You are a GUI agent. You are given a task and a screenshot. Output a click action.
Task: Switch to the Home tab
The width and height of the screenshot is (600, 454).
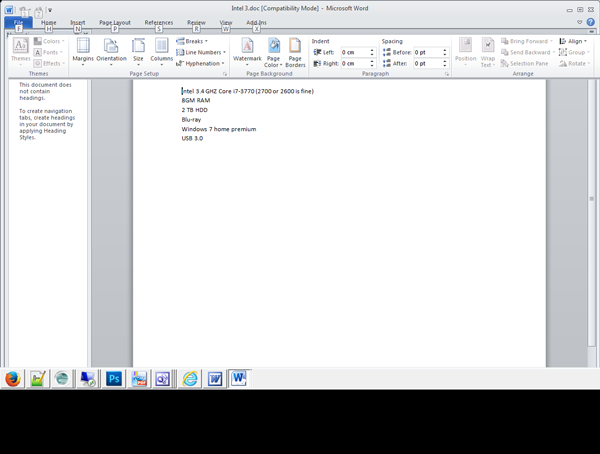point(49,23)
